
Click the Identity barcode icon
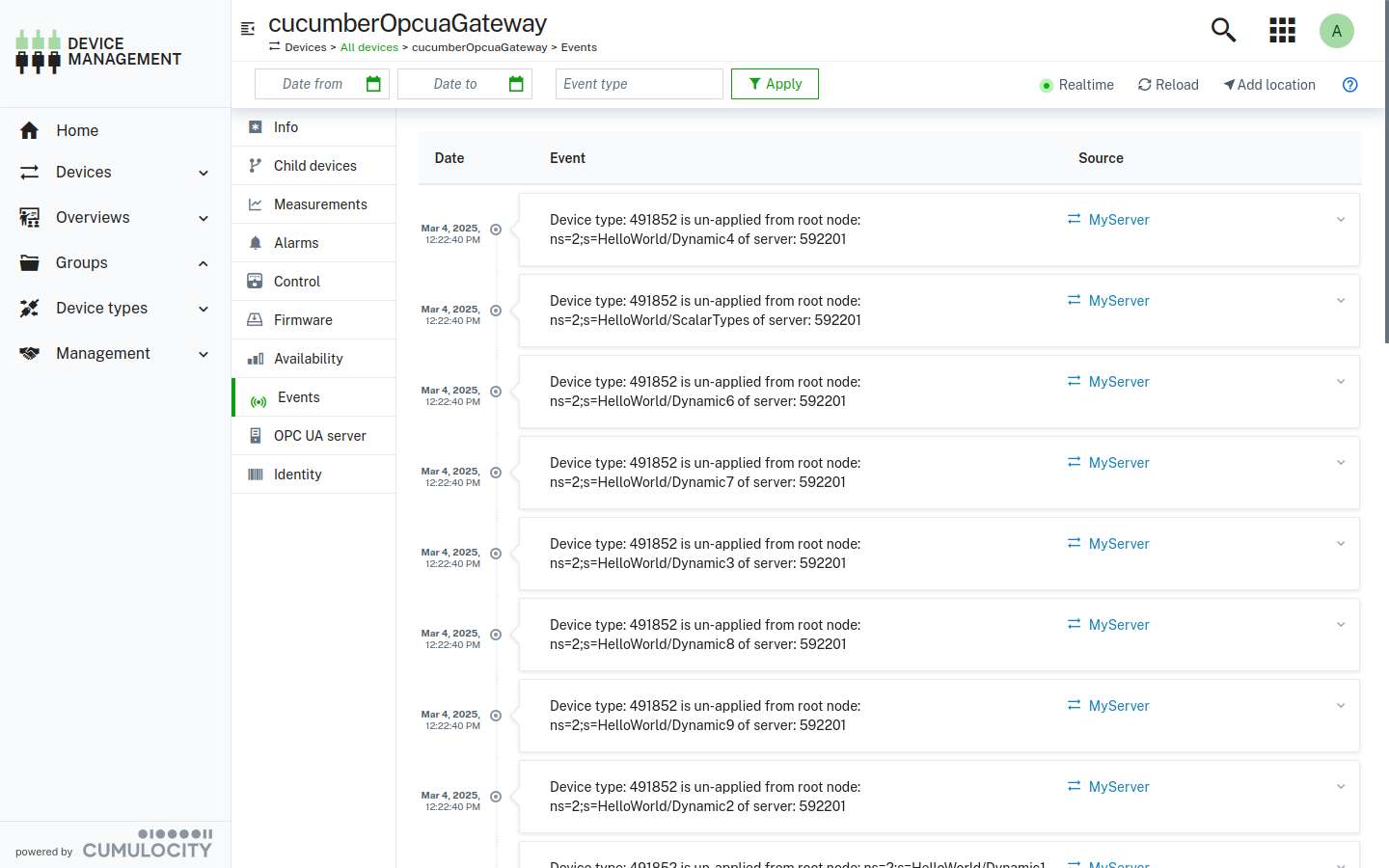[x=254, y=474]
